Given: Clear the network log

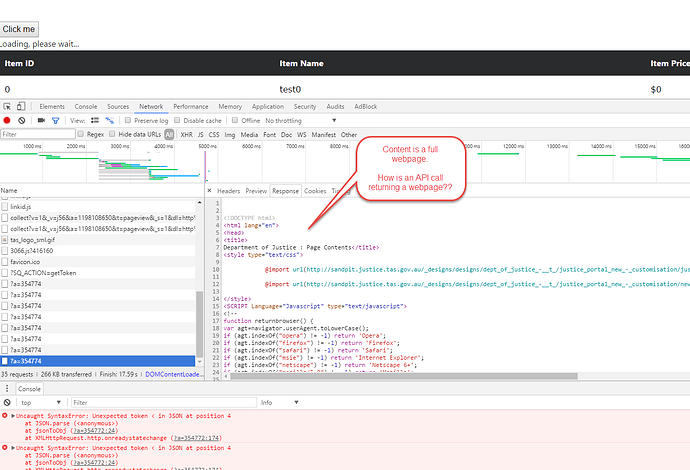Looking at the screenshot, I should (23, 120).
